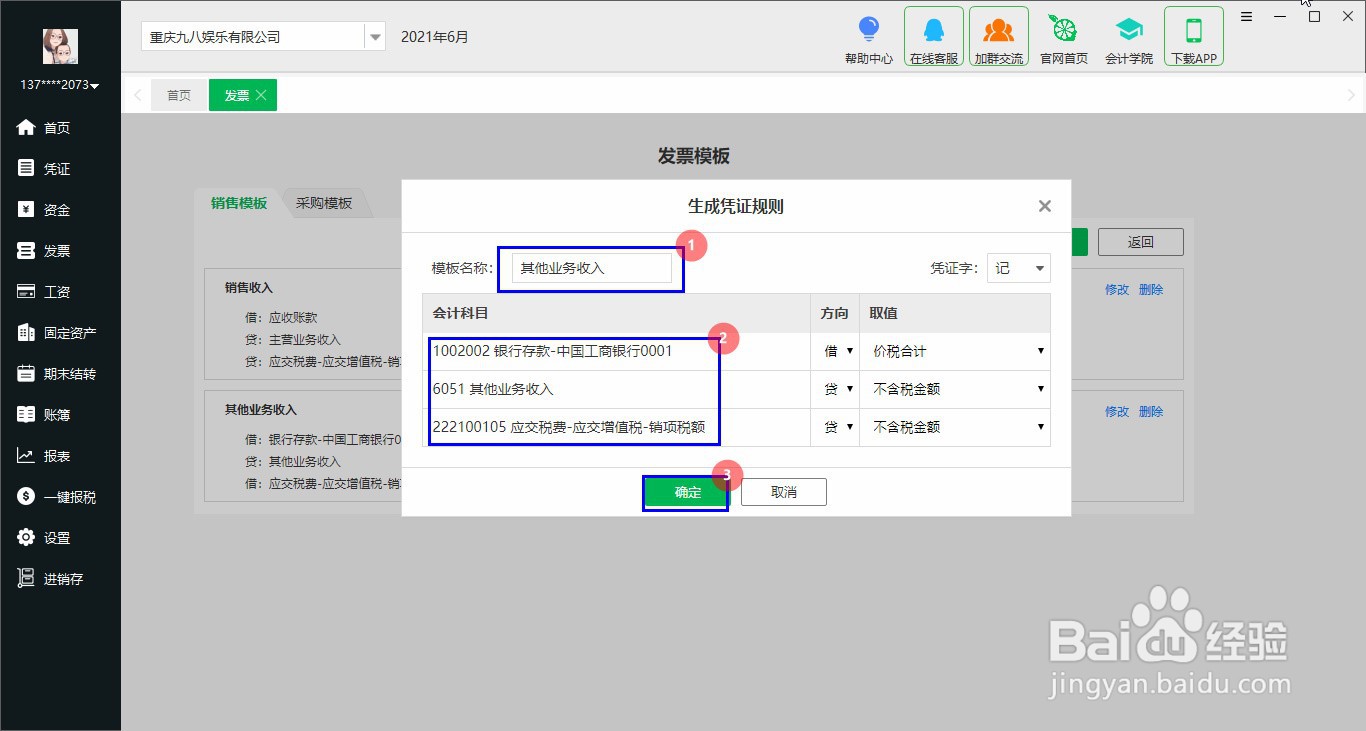
Task: Close the 生成凭证规则 dialog
Action: point(1044,206)
